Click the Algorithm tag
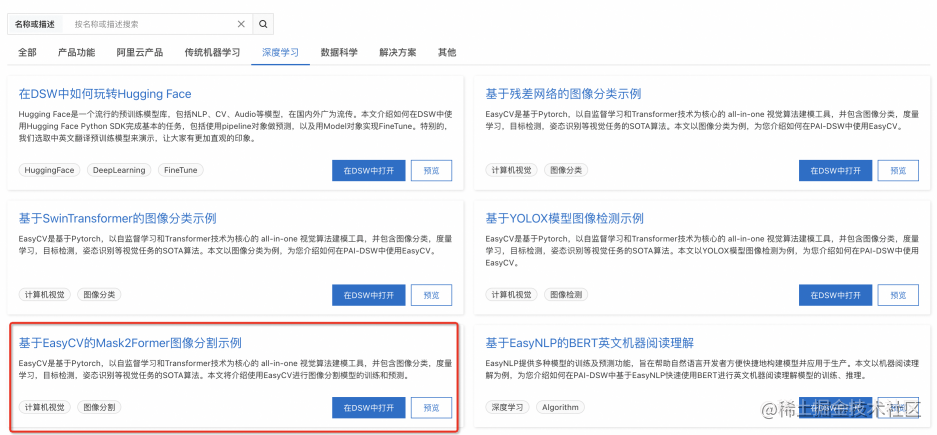Screen dimensions: 937x435 (560, 408)
